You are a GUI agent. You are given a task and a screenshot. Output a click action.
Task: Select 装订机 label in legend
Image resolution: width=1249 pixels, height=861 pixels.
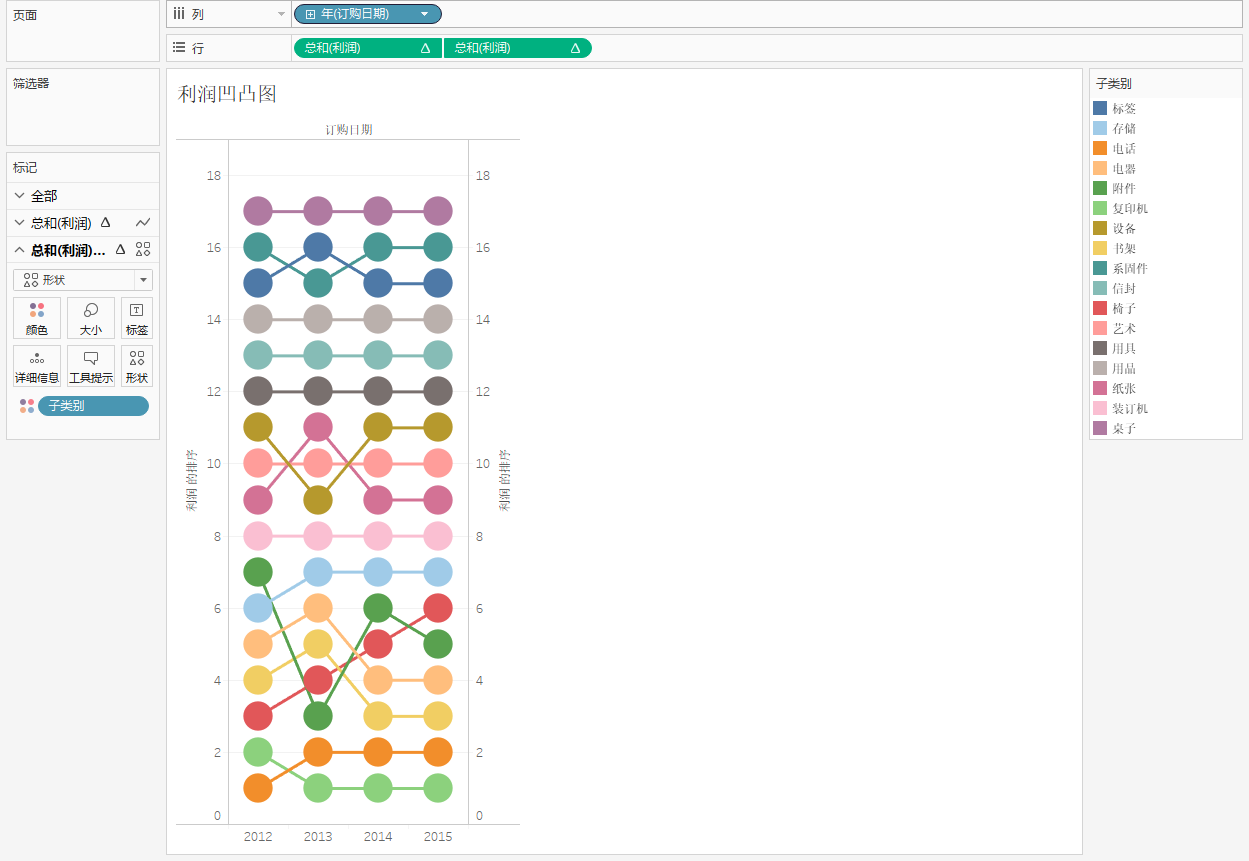(1130, 408)
